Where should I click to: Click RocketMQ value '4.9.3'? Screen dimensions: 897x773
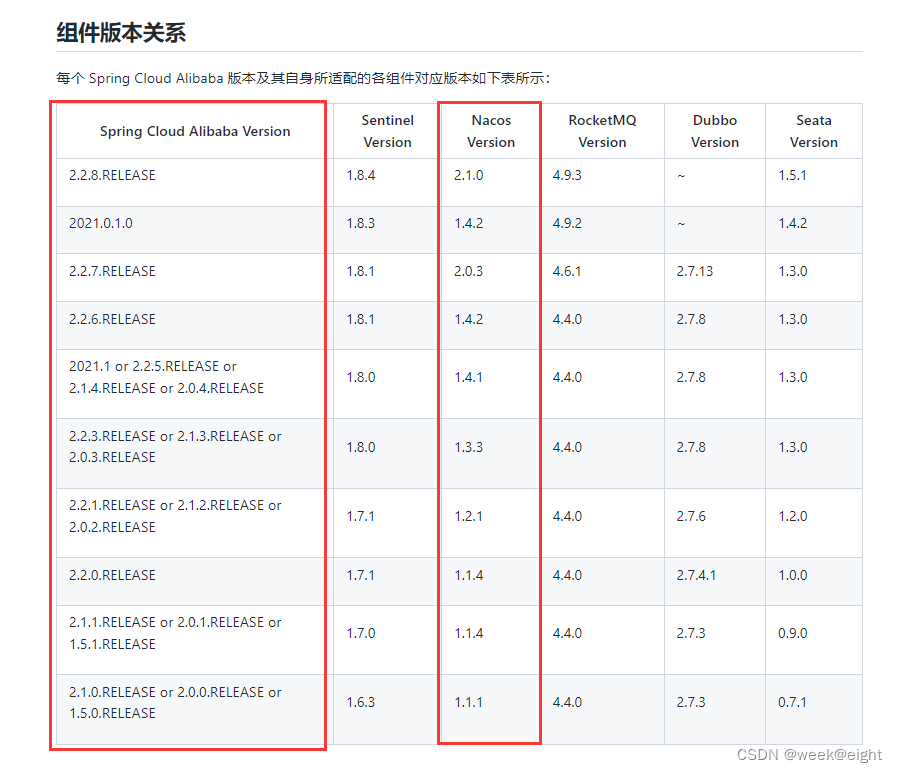click(x=567, y=175)
